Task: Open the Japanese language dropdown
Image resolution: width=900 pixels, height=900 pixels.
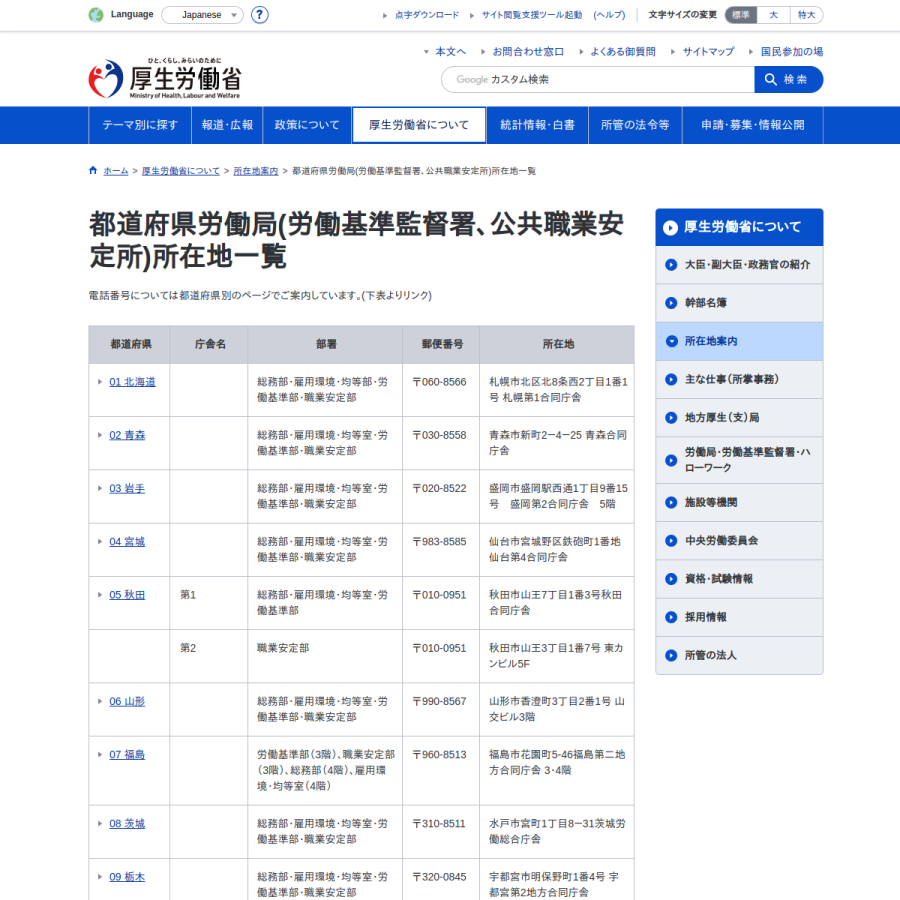Action: (x=203, y=15)
